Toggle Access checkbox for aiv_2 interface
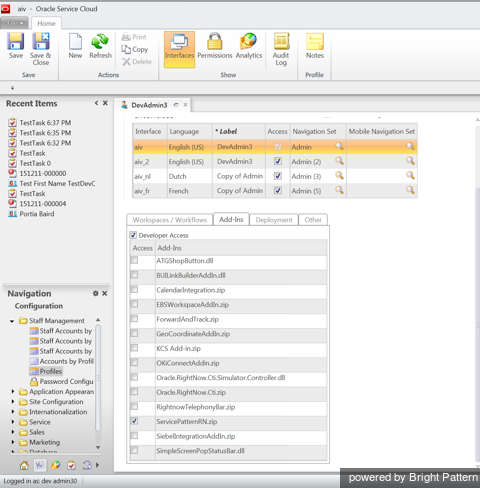Viewport: 480px width, 488px height. (278, 161)
